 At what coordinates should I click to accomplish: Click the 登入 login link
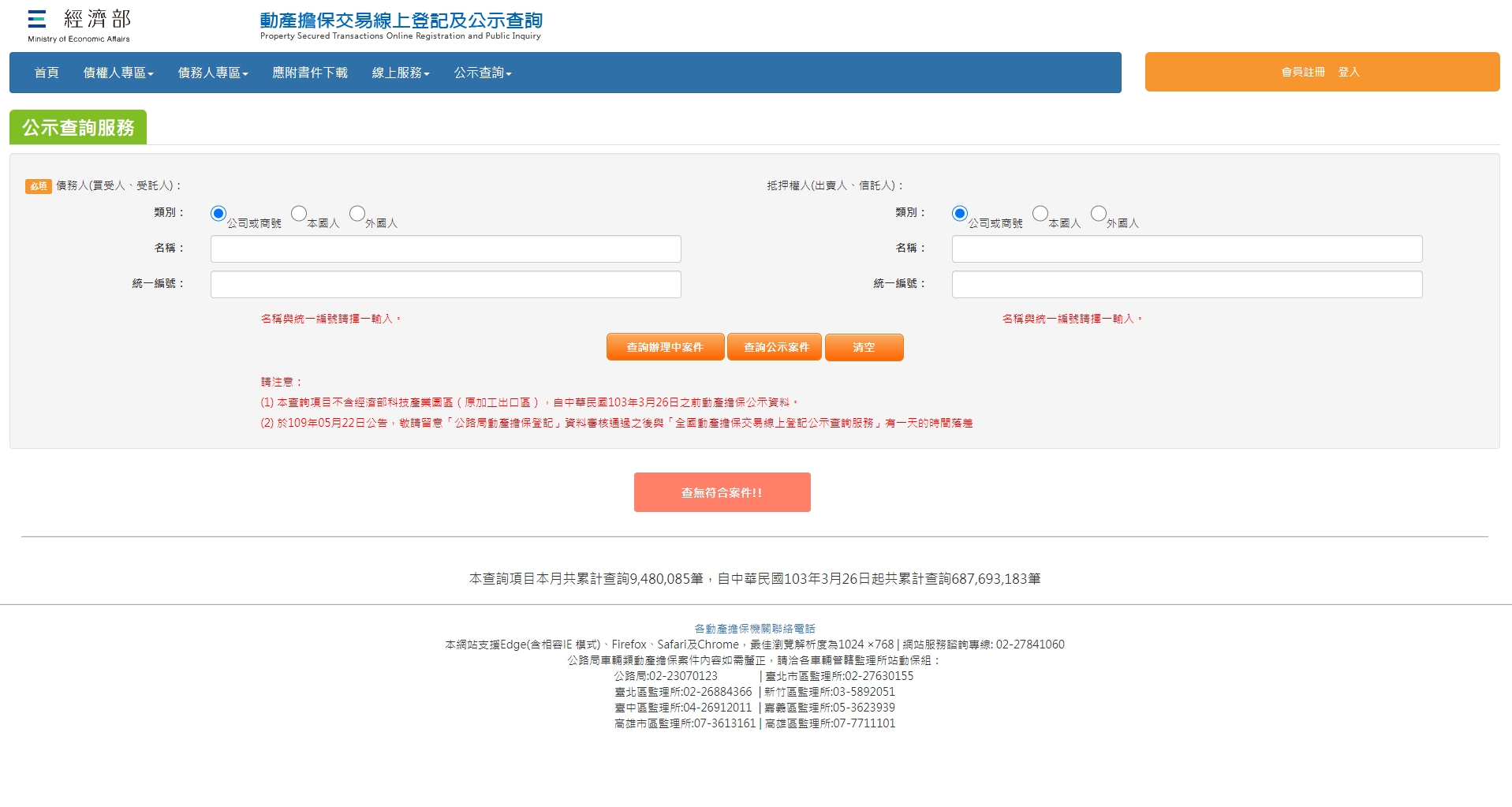(x=1349, y=72)
